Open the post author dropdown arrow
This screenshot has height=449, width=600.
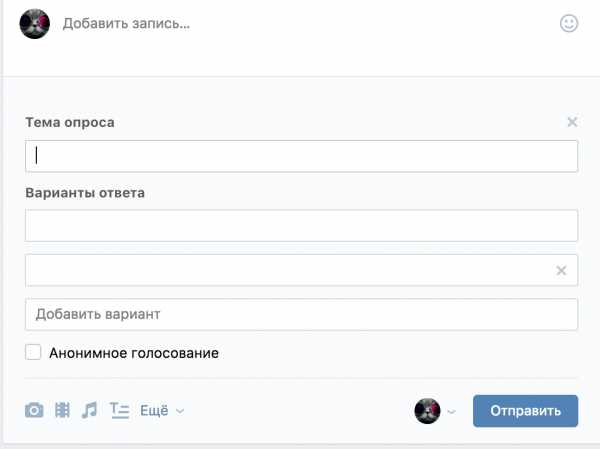[x=452, y=412]
